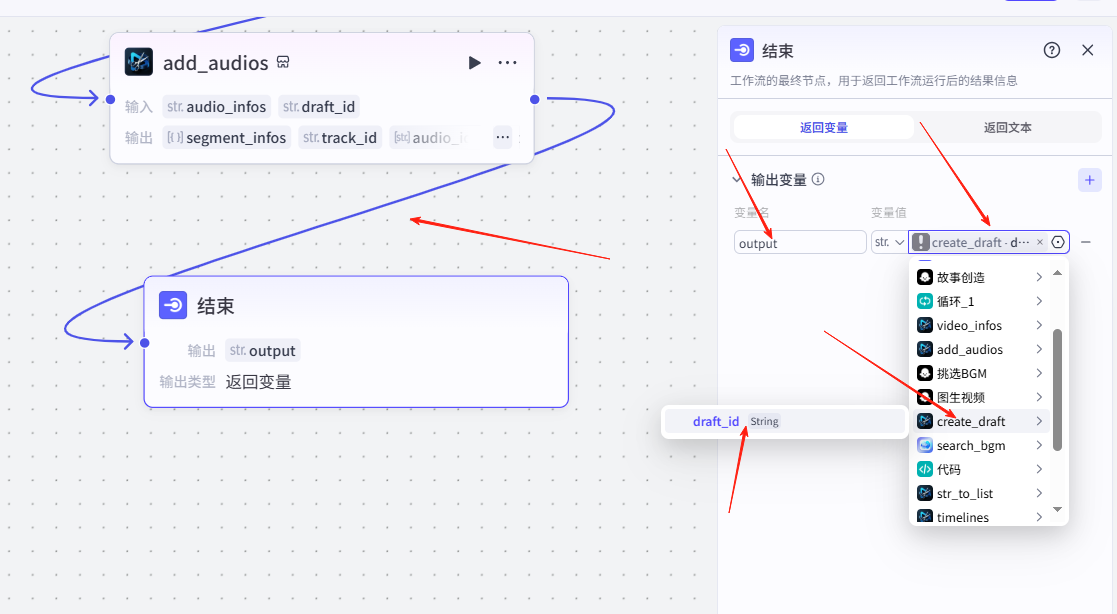Switch to 返回变量 tab
This screenshot has width=1117, height=614.
coord(824,127)
